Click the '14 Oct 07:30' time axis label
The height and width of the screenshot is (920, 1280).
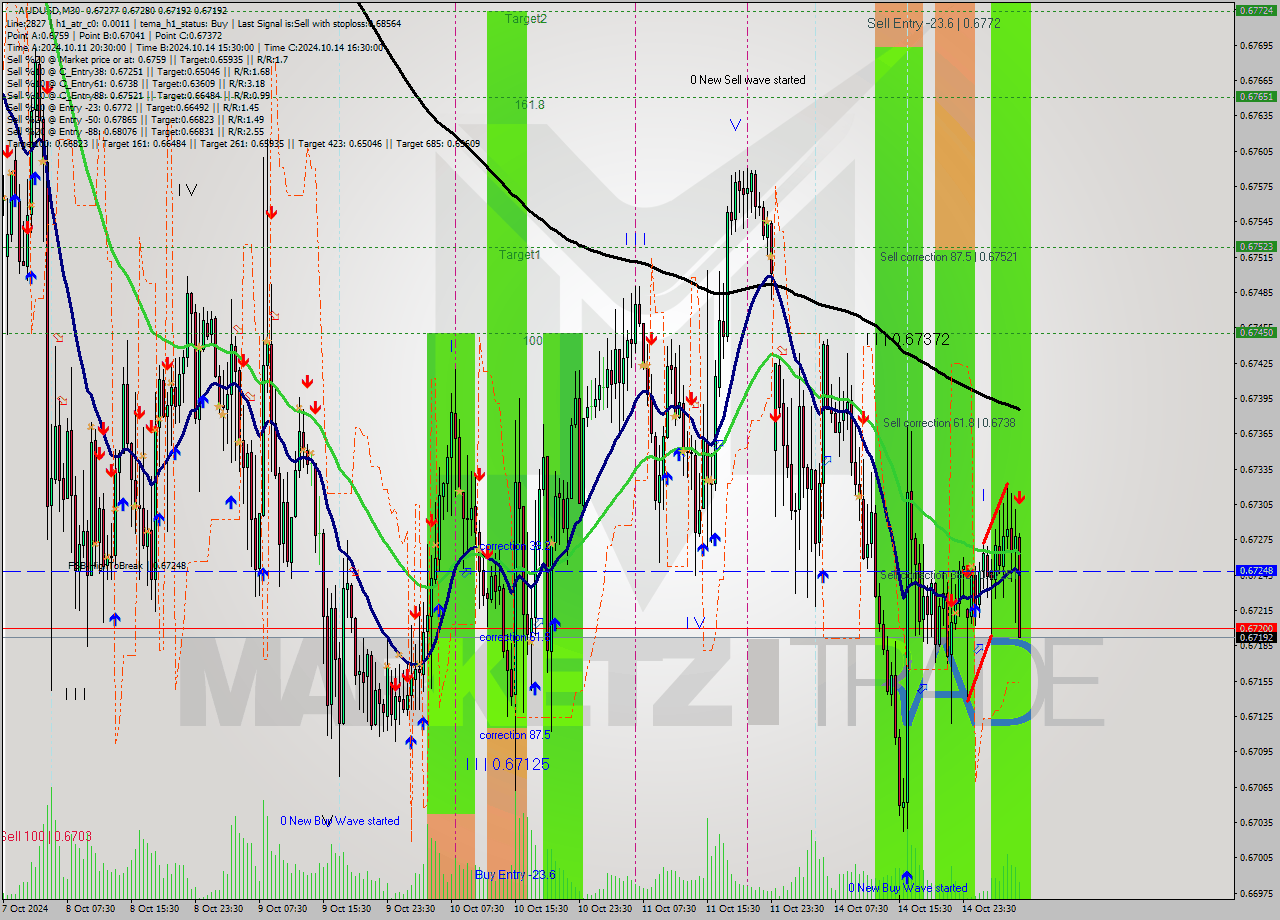point(860,909)
